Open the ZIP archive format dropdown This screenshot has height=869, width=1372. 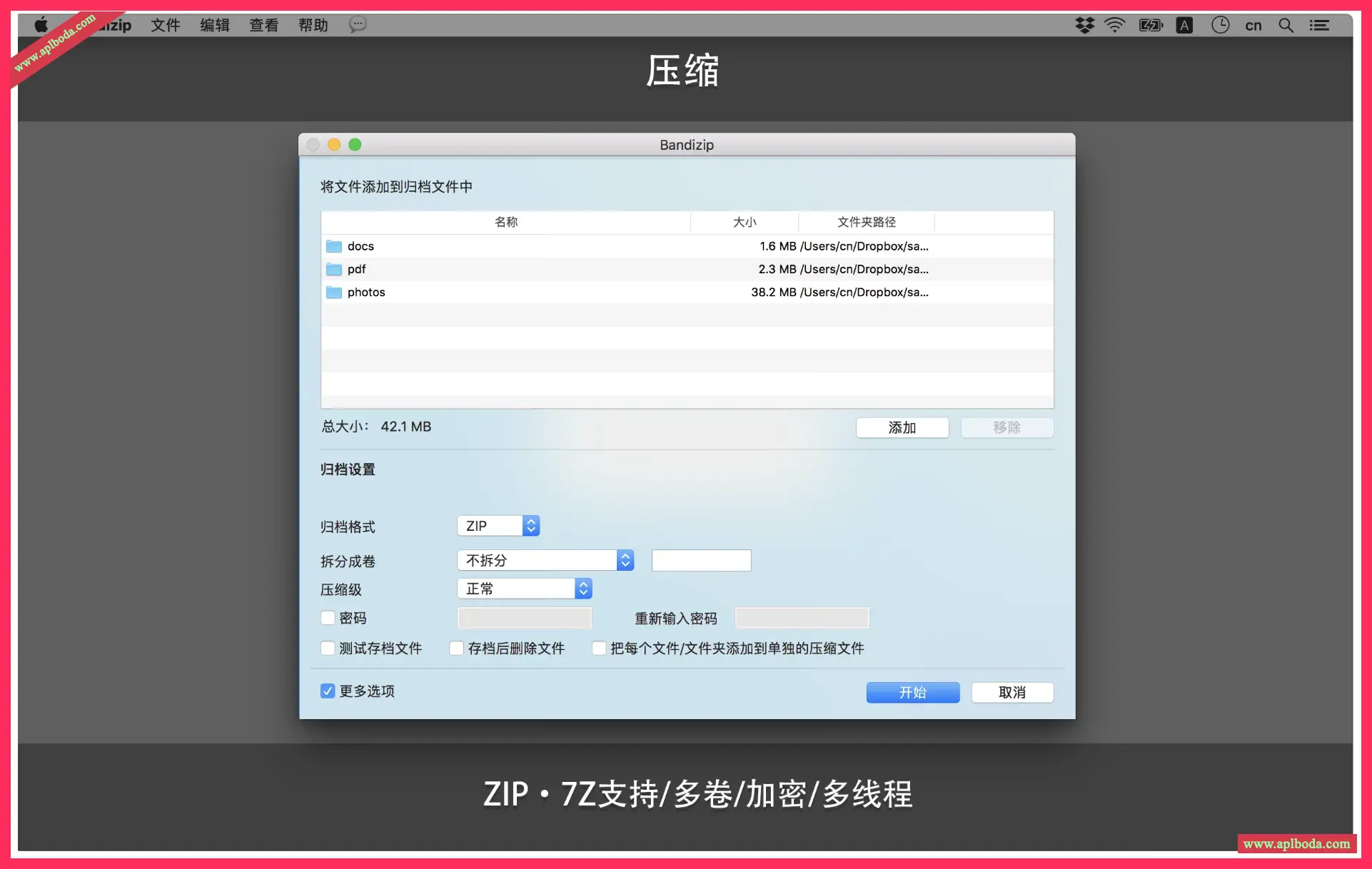[498, 526]
